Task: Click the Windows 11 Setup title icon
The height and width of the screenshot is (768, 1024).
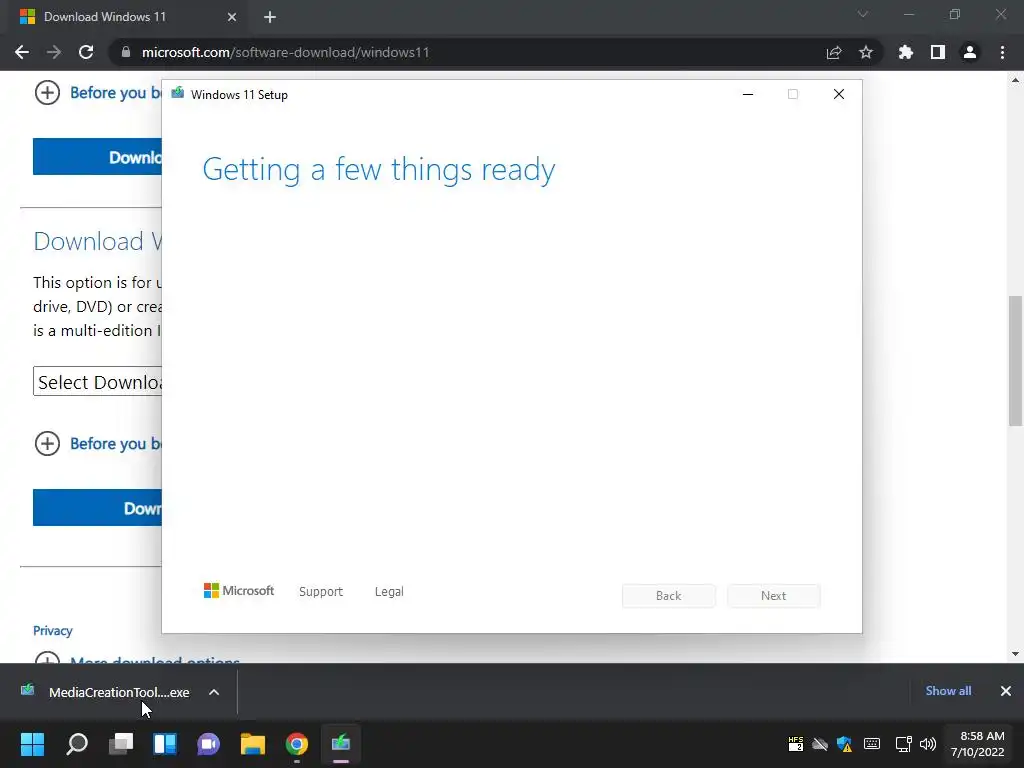Action: click(x=178, y=93)
